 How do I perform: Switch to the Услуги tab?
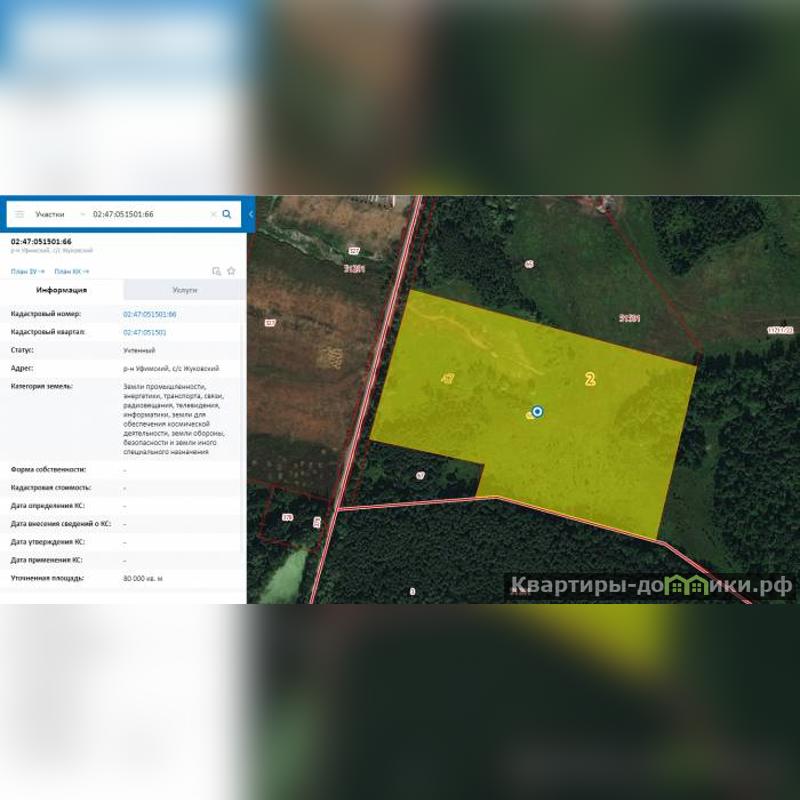(x=184, y=290)
